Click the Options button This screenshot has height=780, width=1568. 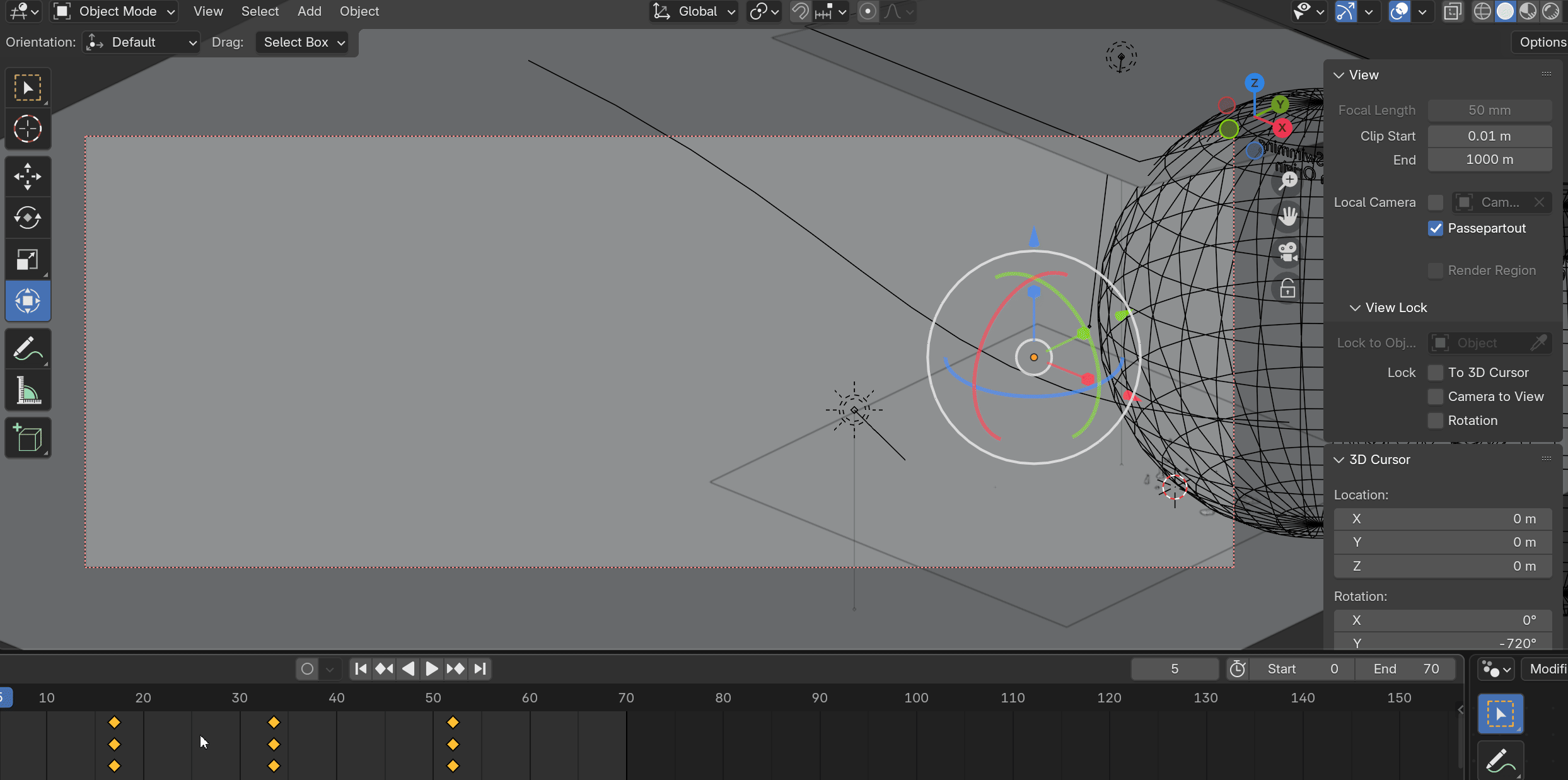click(1542, 42)
